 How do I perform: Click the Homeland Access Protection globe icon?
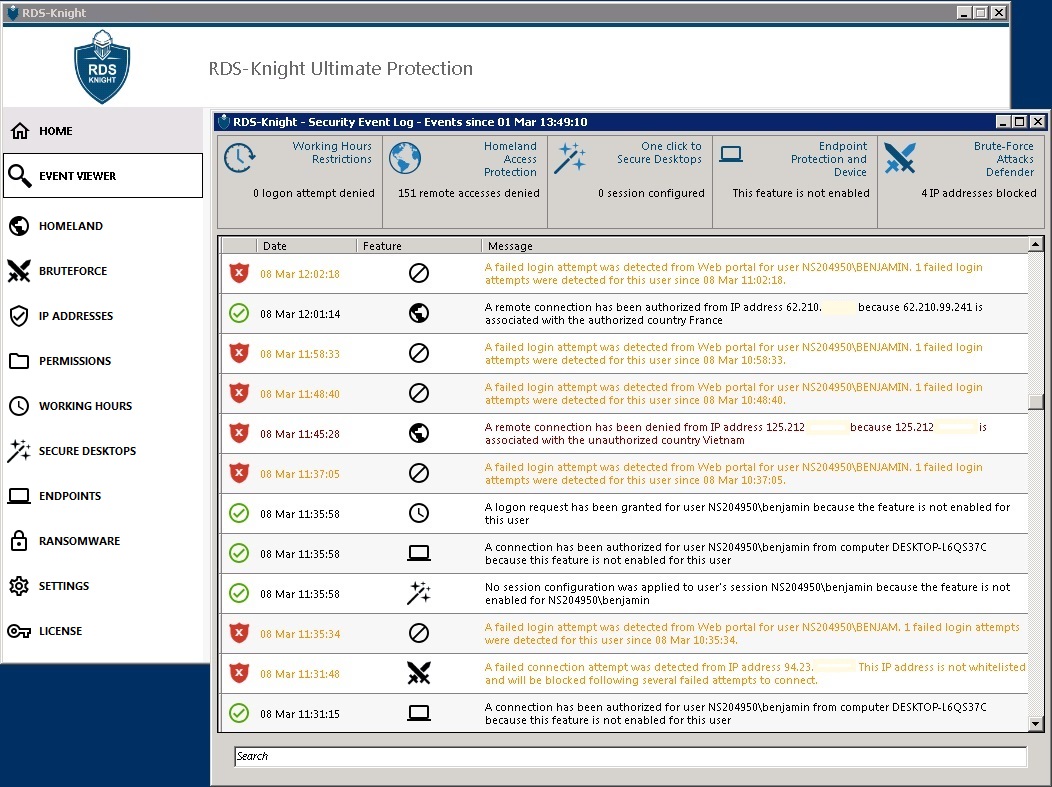coord(405,158)
